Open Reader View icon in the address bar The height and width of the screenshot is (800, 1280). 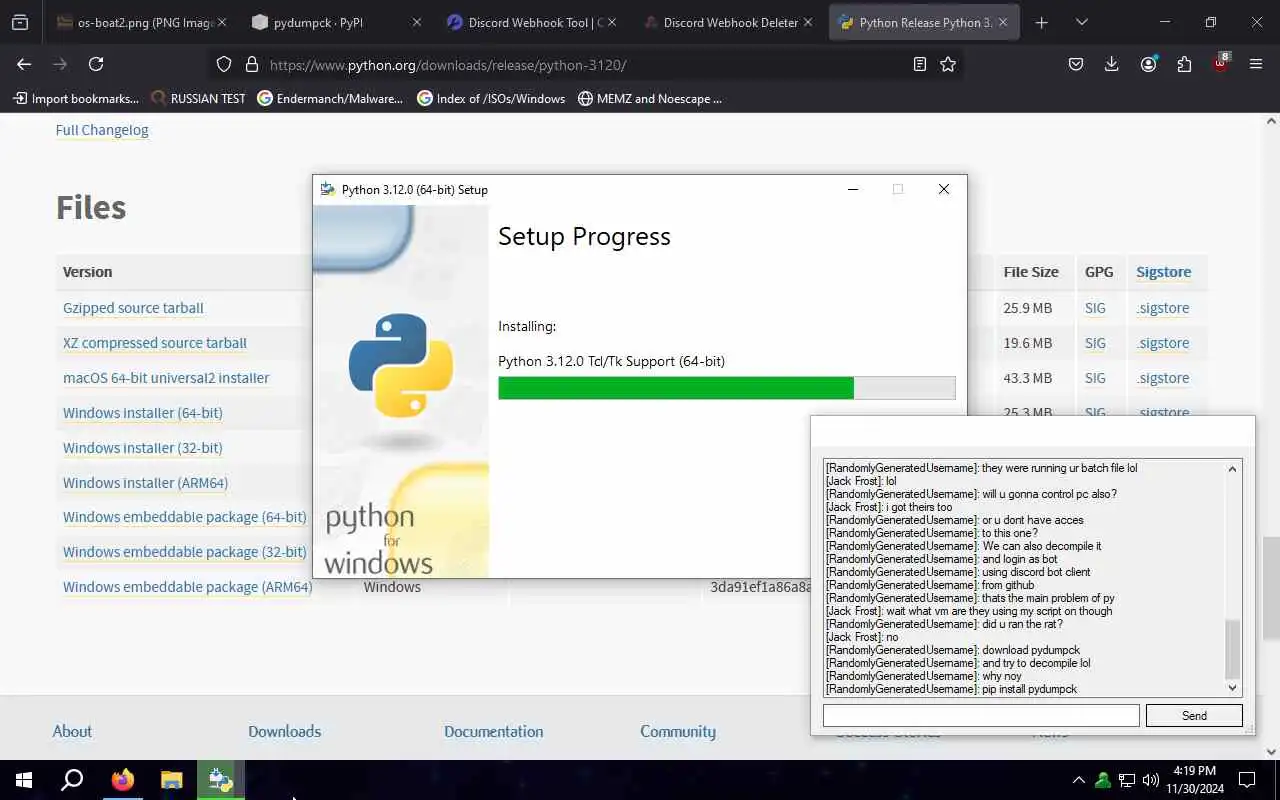tap(920, 64)
